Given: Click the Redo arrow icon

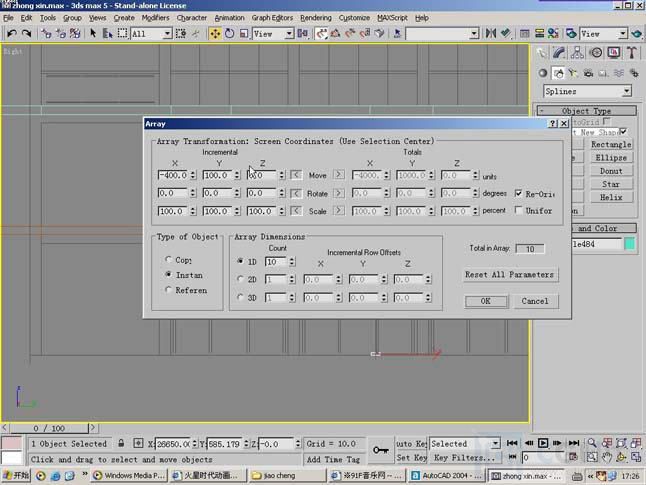Looking at the screenshot, I should pyautogui.click(x=26, y=33).
